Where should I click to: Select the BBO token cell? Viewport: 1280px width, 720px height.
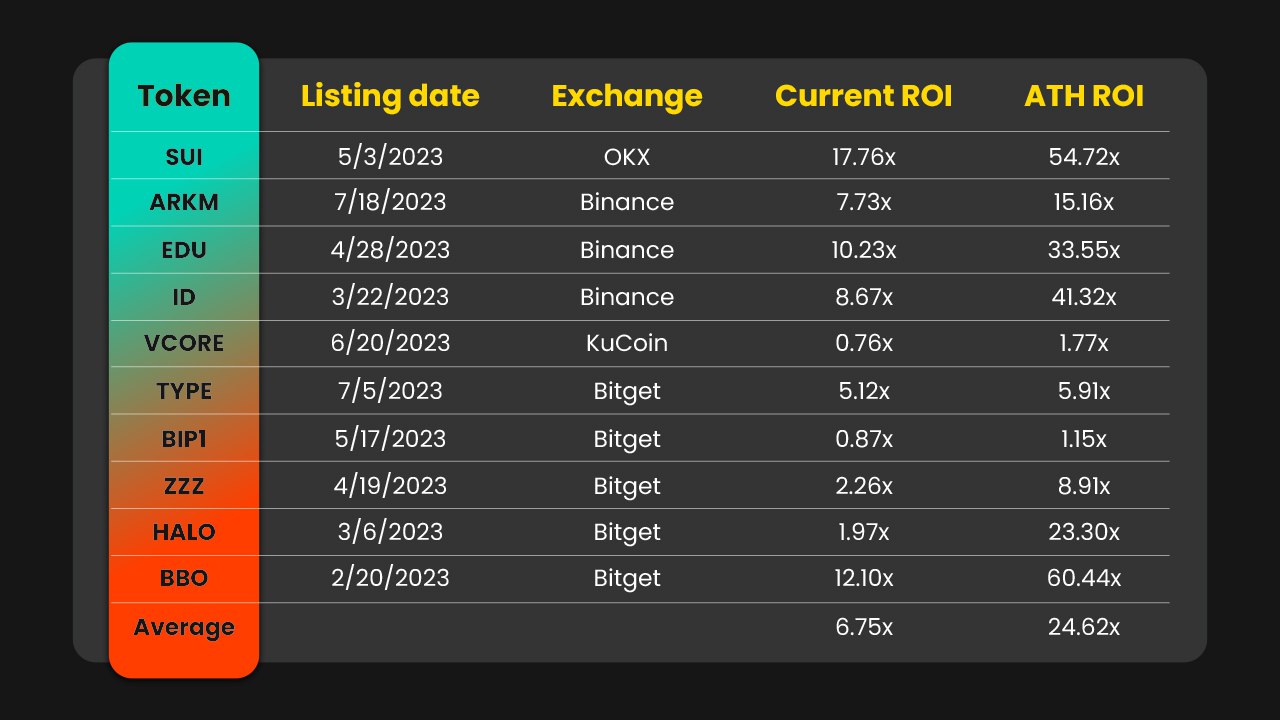tap(184, 579)
